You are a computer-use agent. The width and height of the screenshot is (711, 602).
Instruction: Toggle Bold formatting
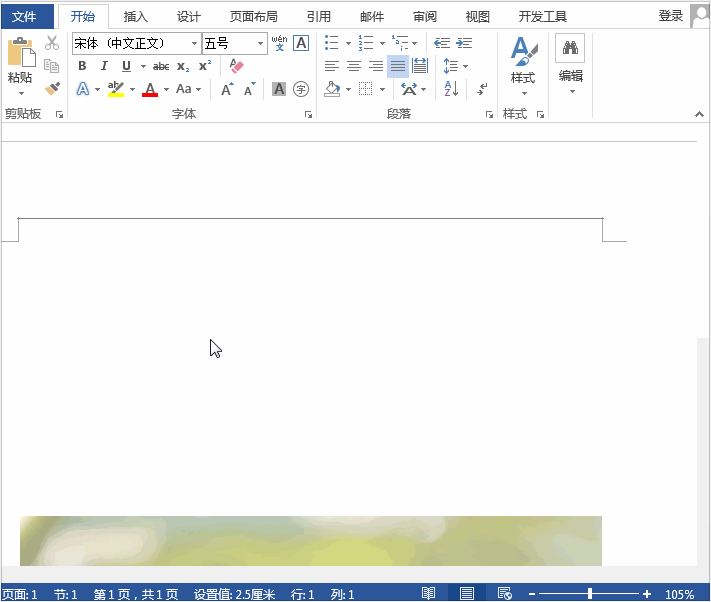[82, 66]
